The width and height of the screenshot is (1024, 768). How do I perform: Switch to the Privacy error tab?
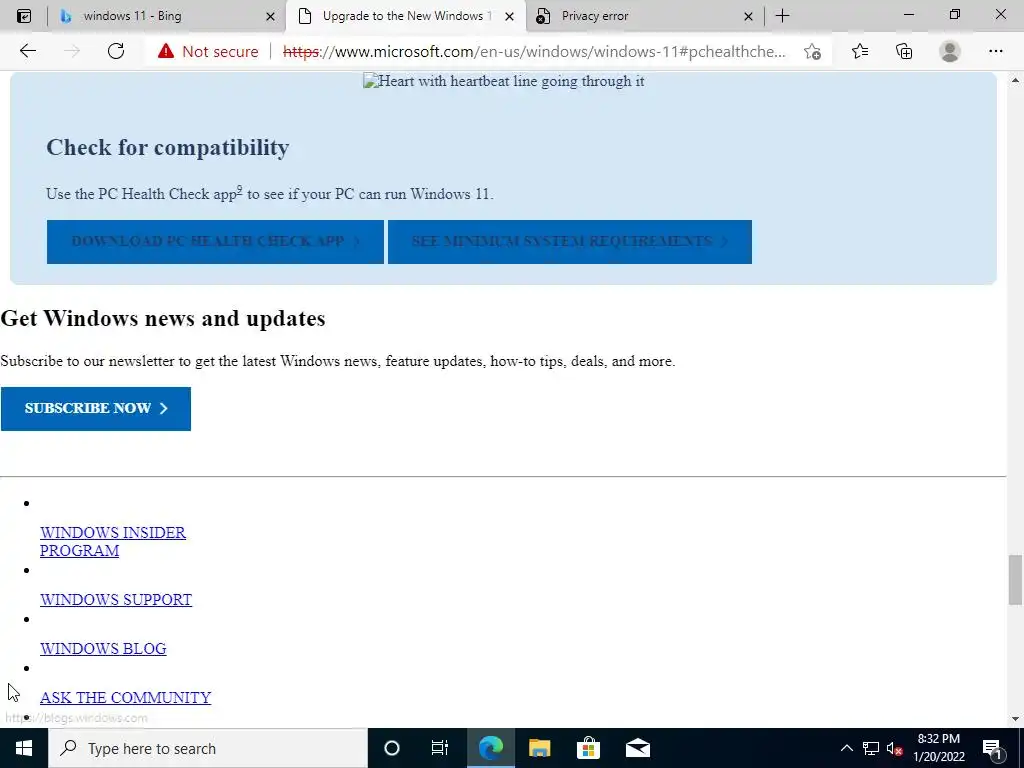pos(645,16)
